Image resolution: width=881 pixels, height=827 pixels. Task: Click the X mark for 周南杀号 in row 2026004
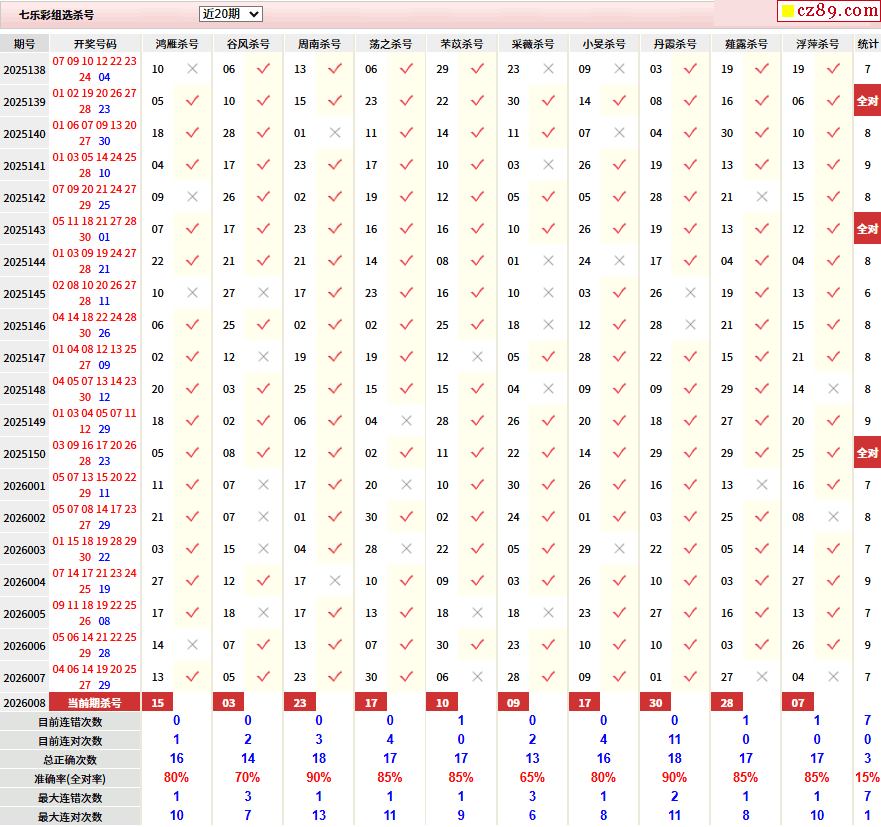[335, 581]
